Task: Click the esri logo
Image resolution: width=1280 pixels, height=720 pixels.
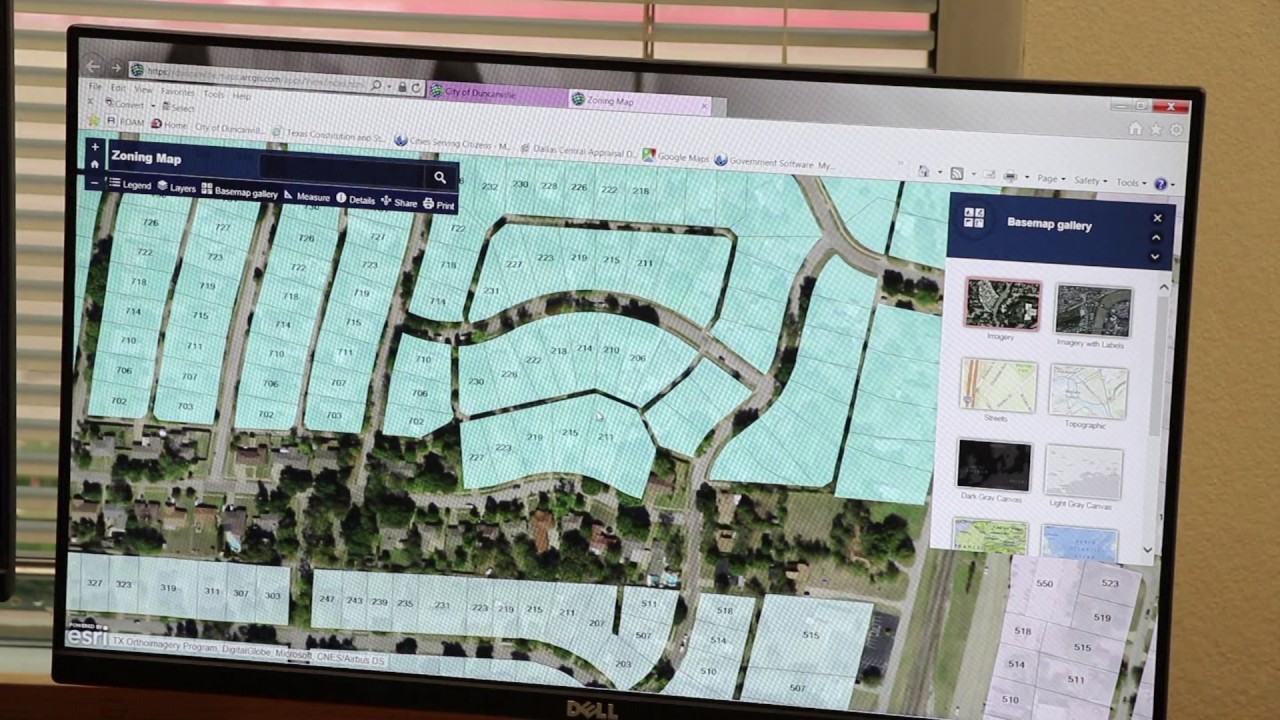Action: (87, 634)
